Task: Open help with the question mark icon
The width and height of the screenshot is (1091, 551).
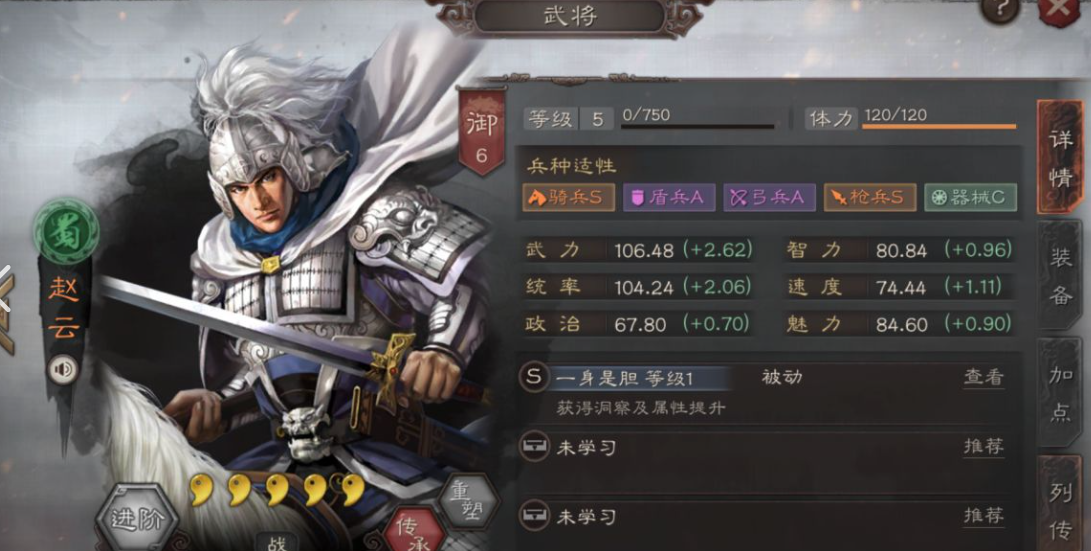Action: point(1001,9)
